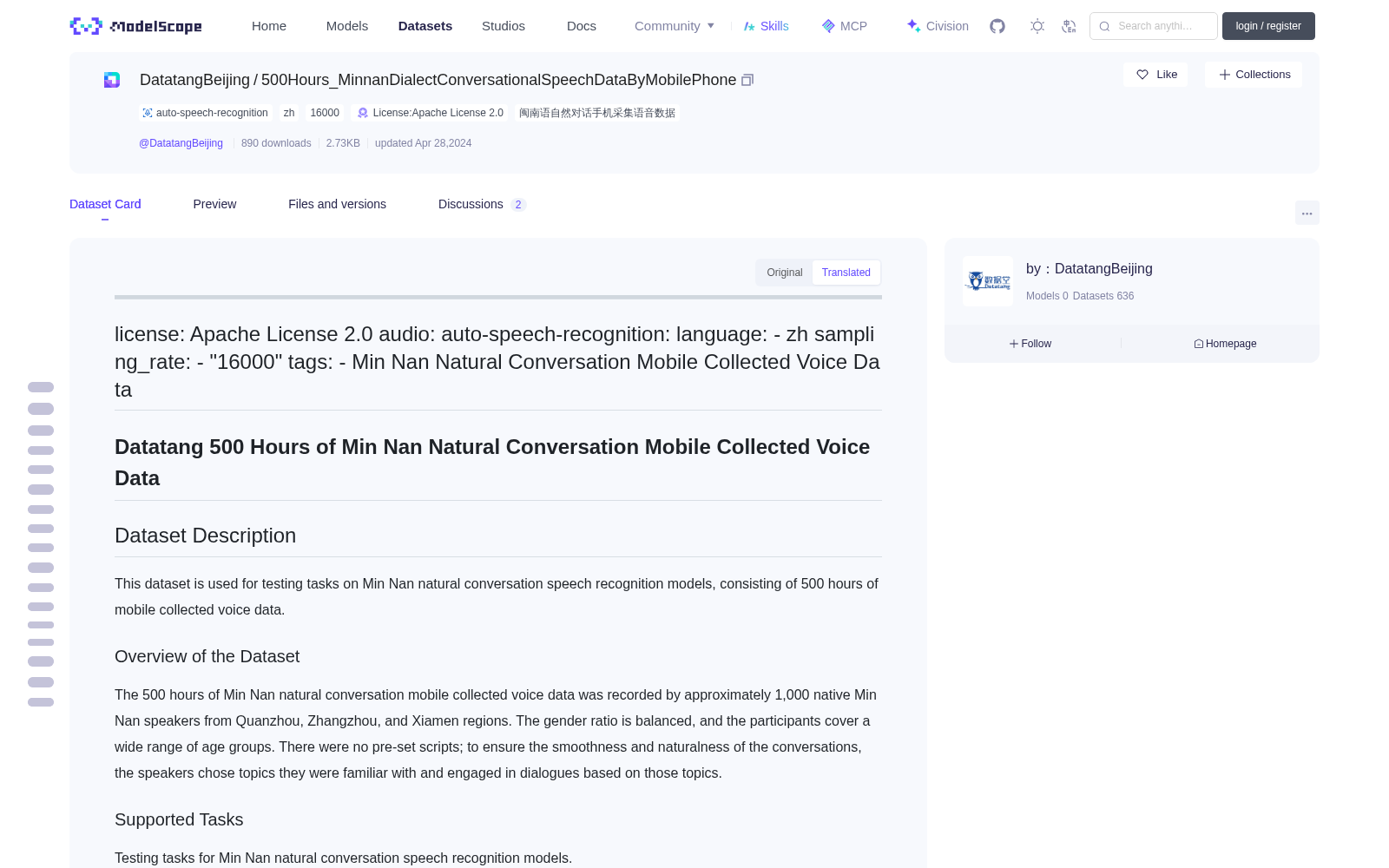This screenshot has height=868, width=1389.
Task: Click 'Models 0' in publisher card
Action: click(x=1047, y=296)
